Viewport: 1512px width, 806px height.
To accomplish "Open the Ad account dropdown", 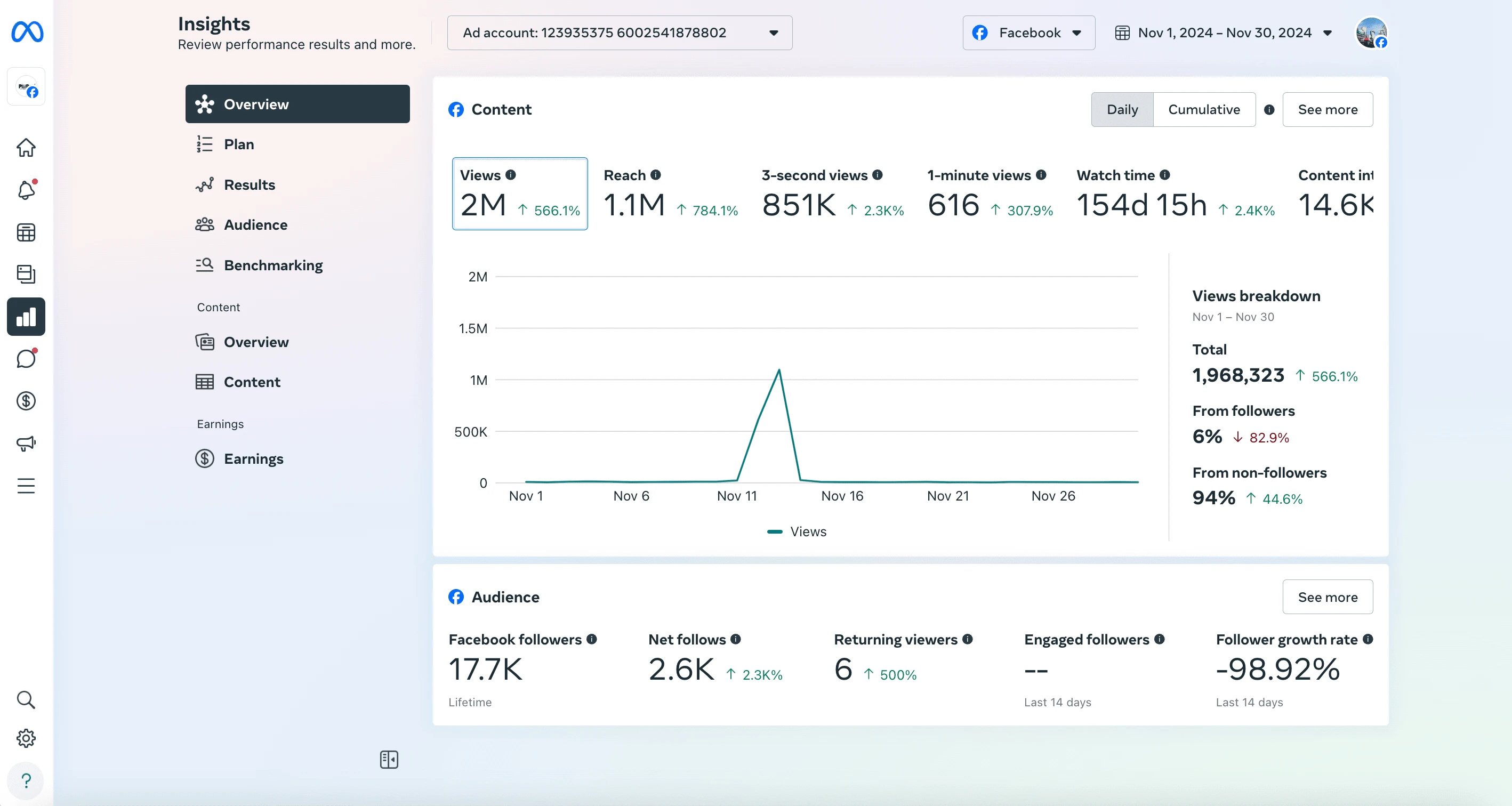I will pyautogui.click(x=620, y=33).
